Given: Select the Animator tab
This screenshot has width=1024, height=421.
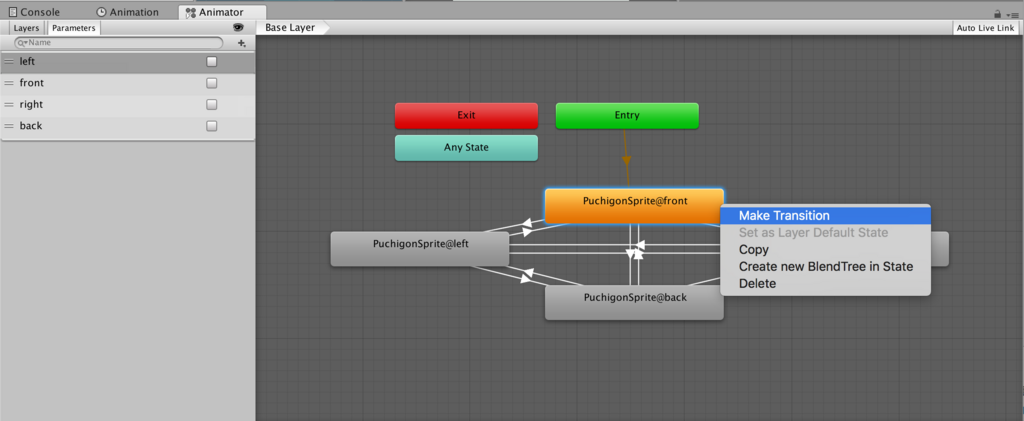Looking at the screenshot, I should click(x=222, y=12).
